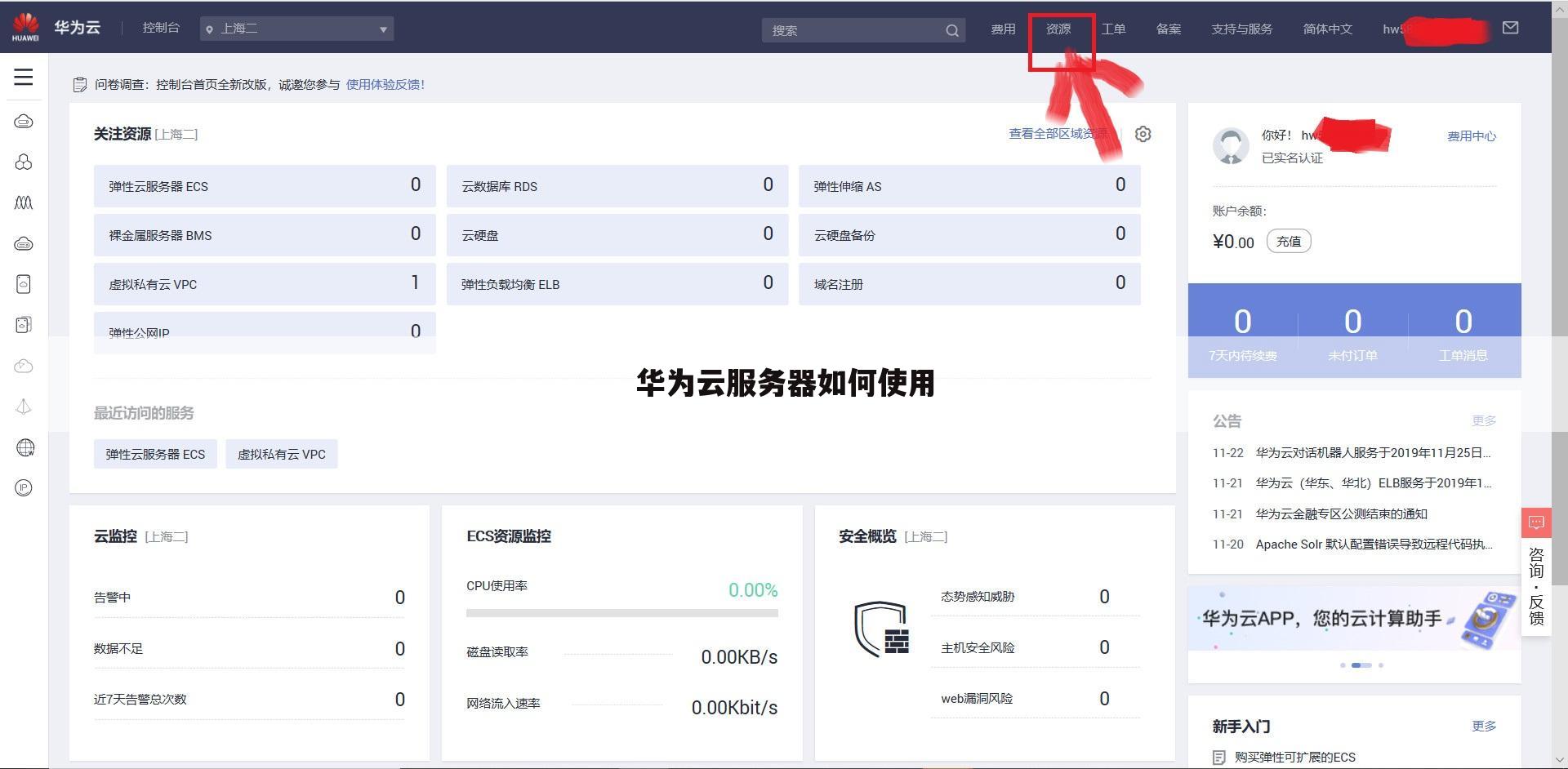Click the CPU使用率 progress bar
The image size is (1568, 769).
tap(621, 612)
